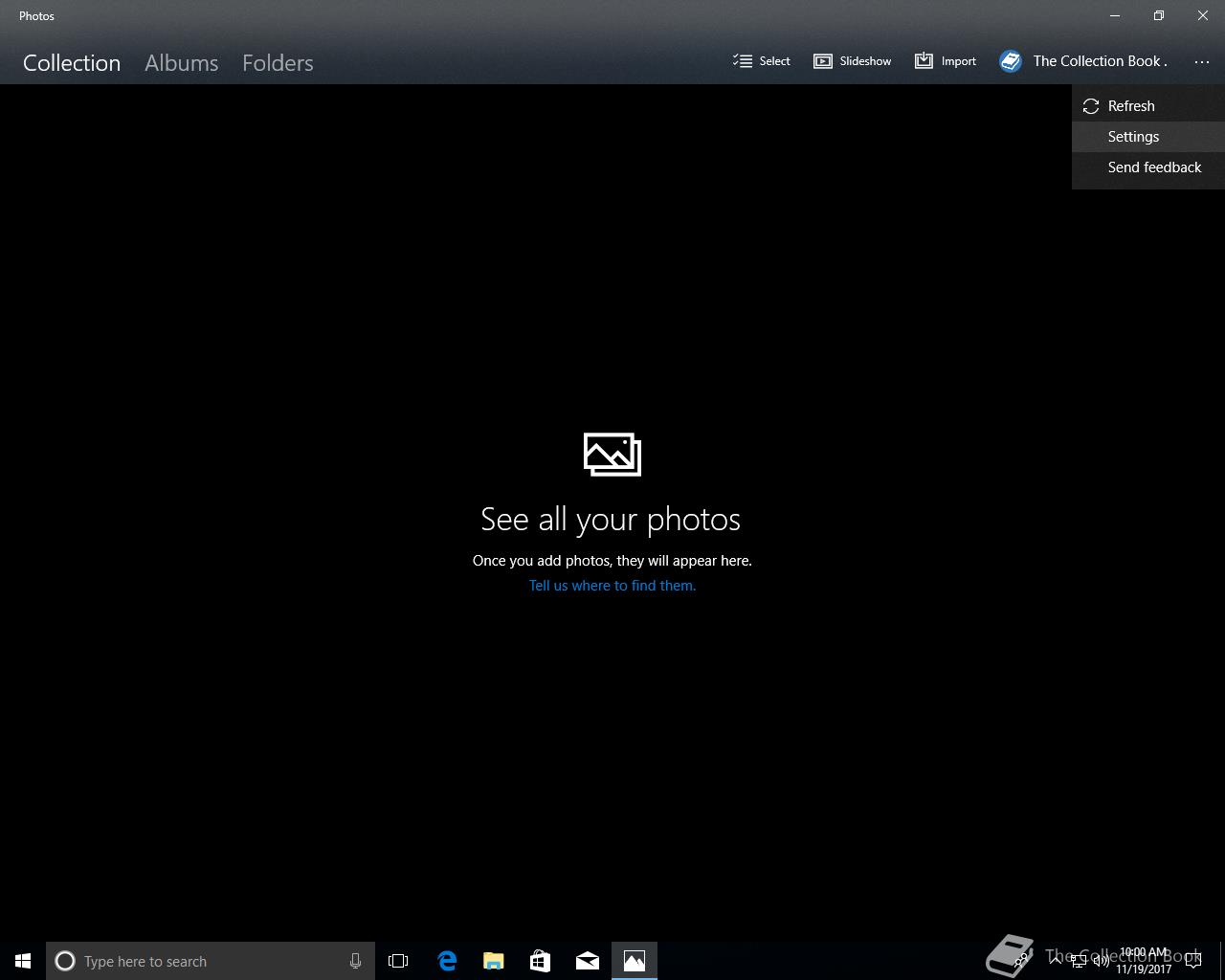Open the Action Center notifications

tap(1193, 961)
